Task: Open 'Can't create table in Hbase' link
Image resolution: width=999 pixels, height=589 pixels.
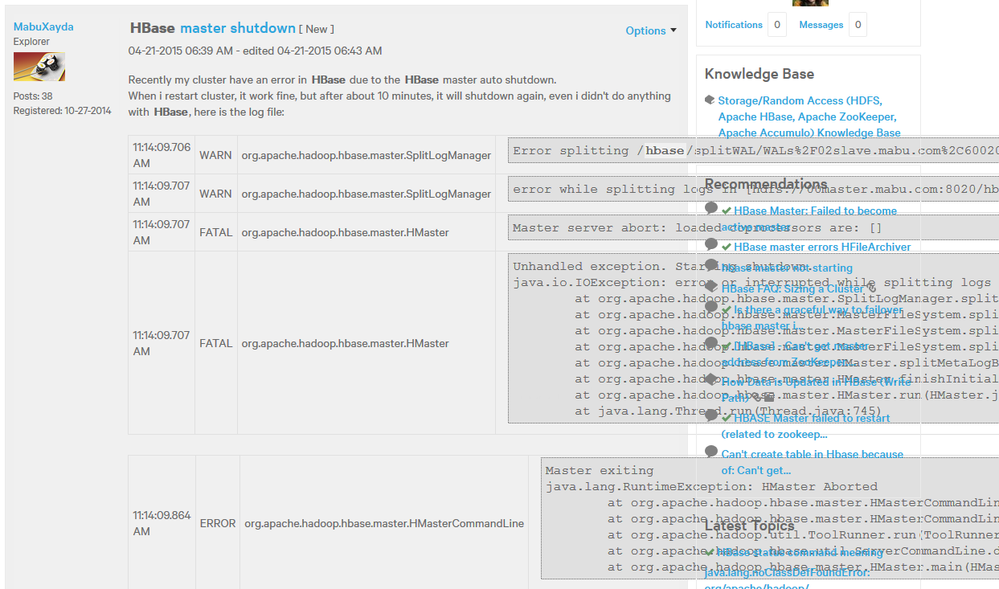Action: pyautogui.click(x=812, y=462)
